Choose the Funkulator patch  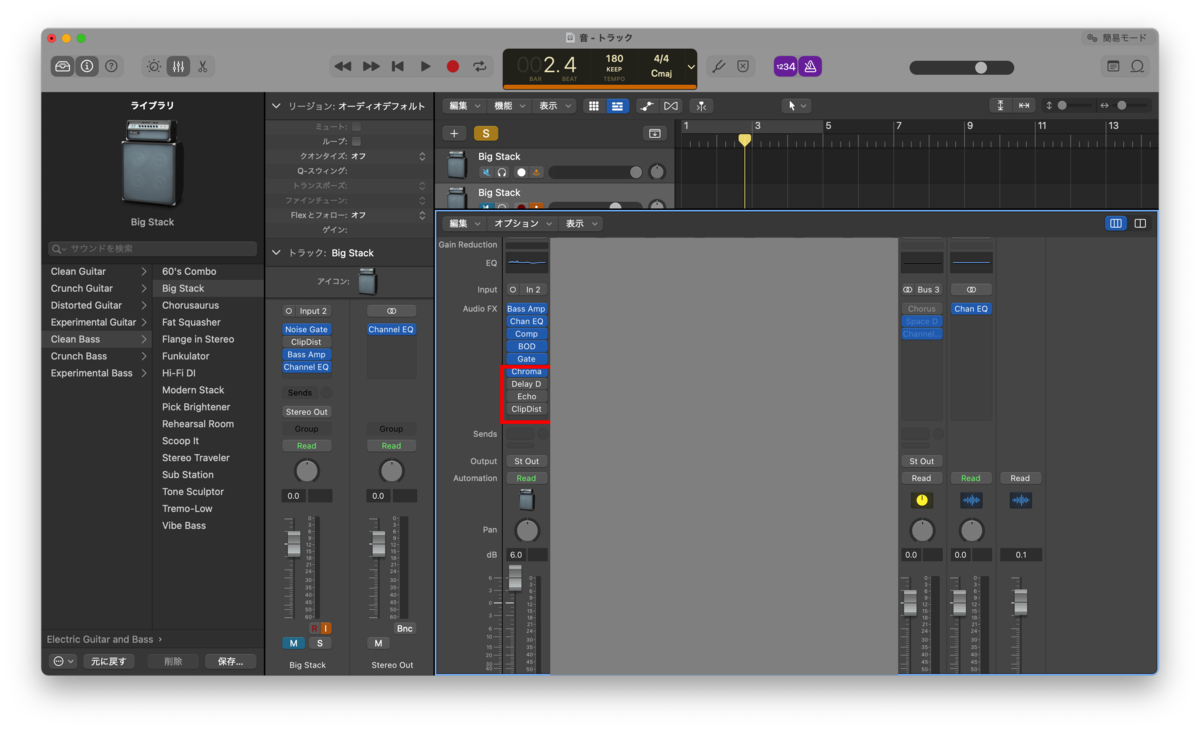click(208, 356)
